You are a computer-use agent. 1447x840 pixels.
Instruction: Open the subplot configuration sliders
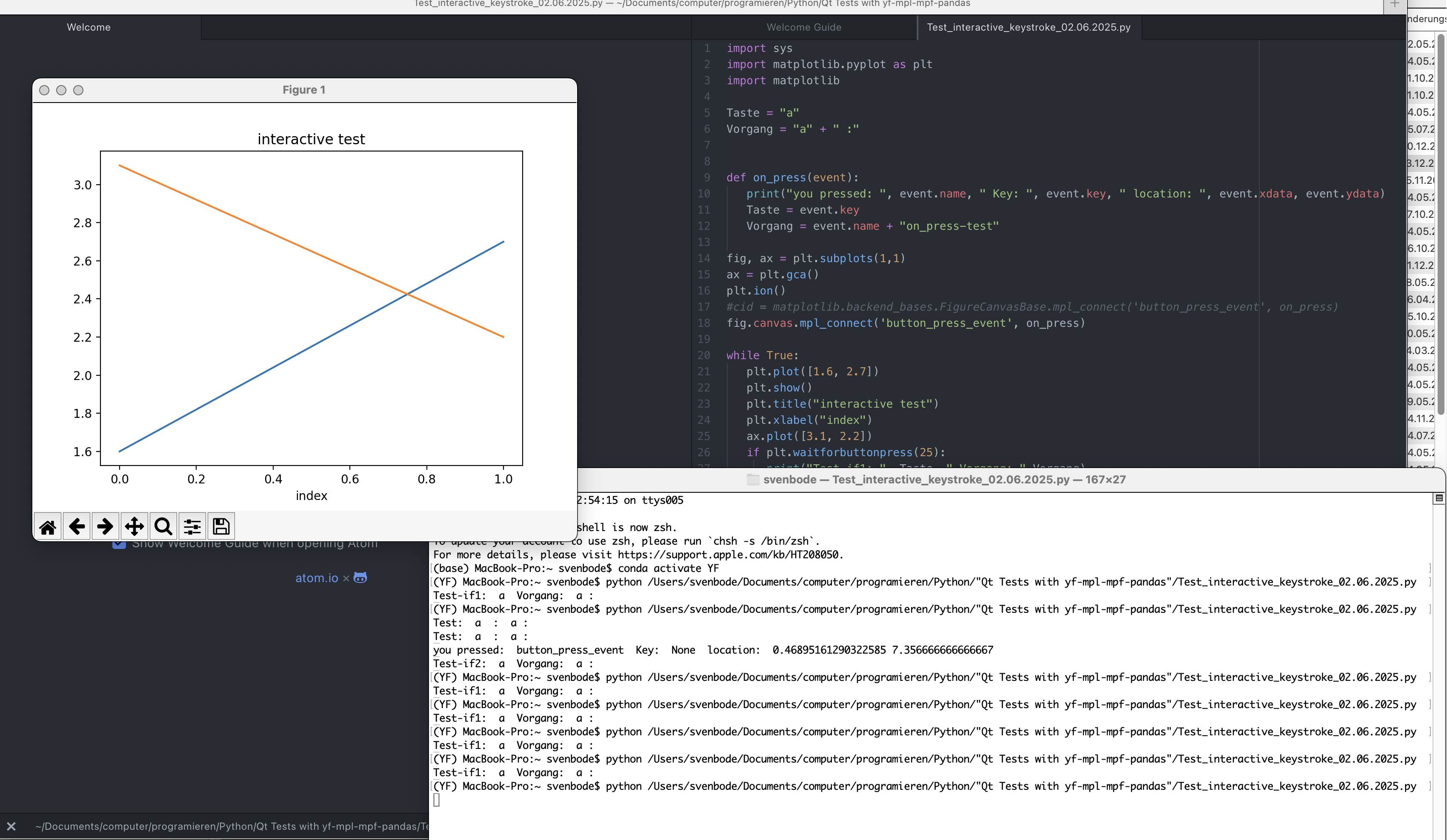pos(192,526)
